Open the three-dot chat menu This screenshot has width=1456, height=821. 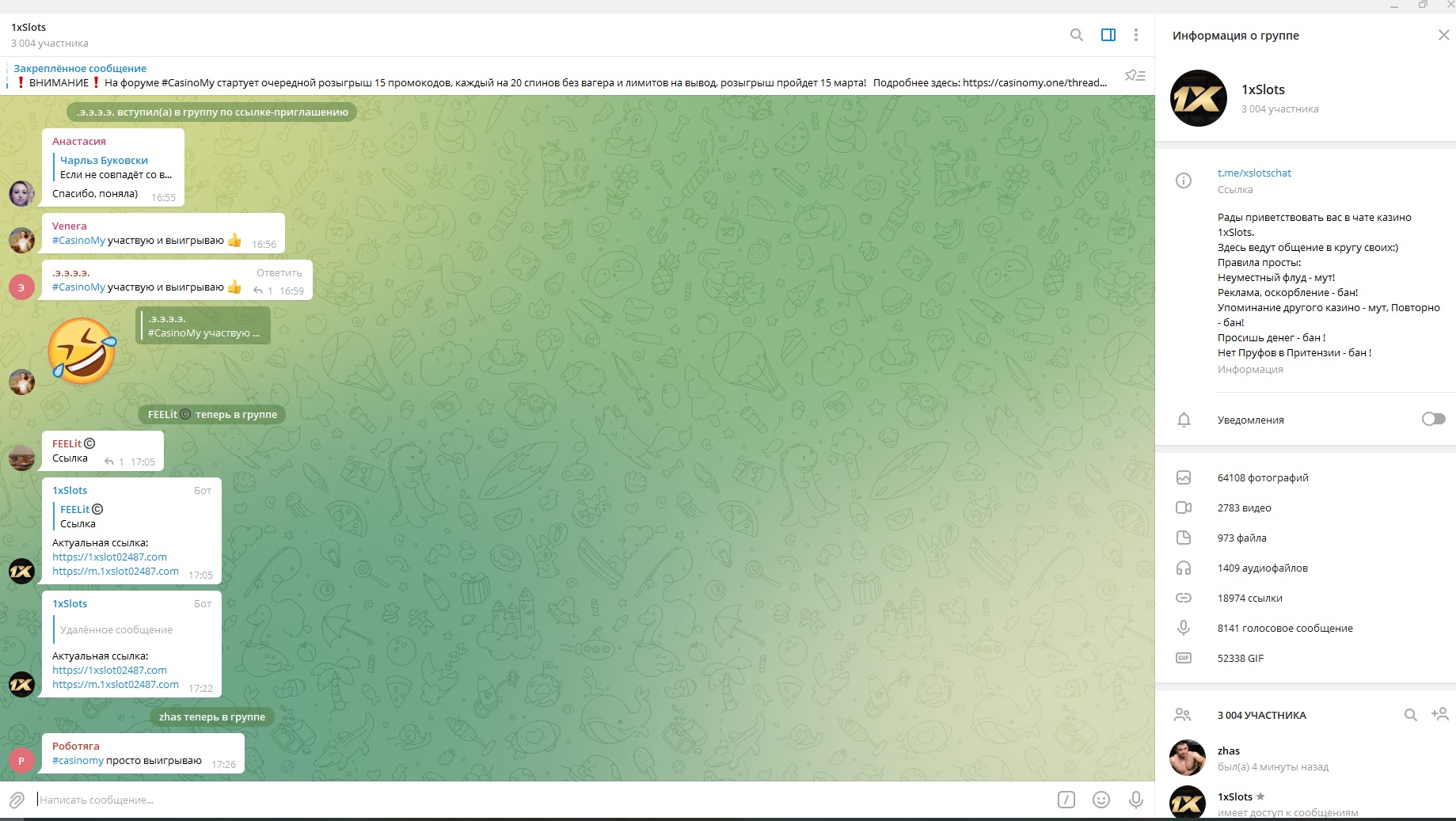coord(1136,35)
